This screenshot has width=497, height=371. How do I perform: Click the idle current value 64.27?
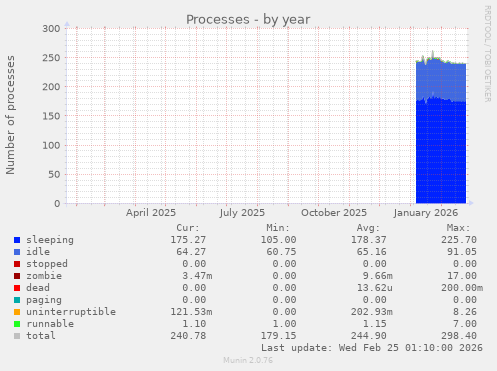click(x=191, y=252)
